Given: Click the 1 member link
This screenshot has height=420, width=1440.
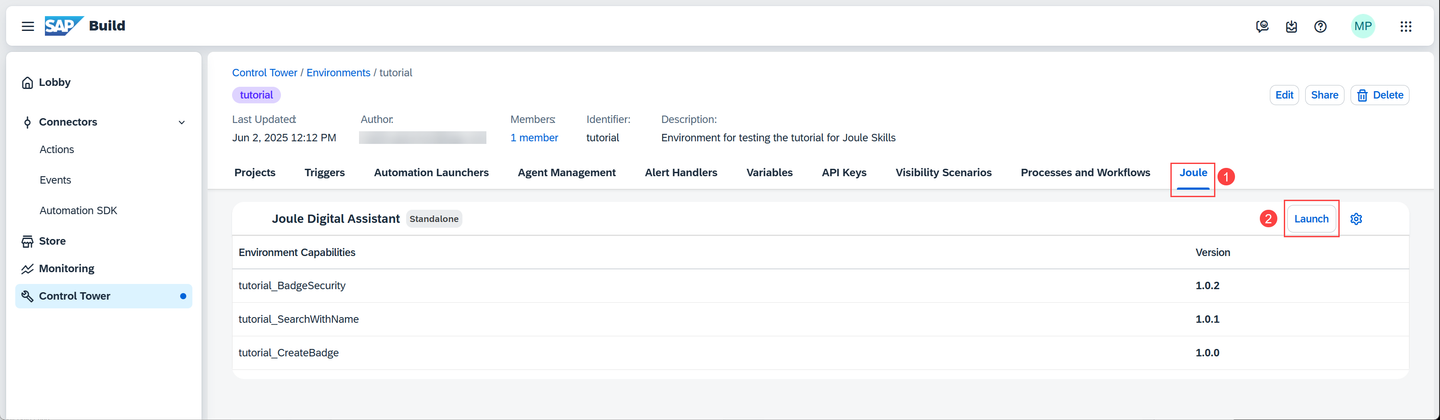Looking at the screenshot, I should pyautogui.click(x=534, y=138).
